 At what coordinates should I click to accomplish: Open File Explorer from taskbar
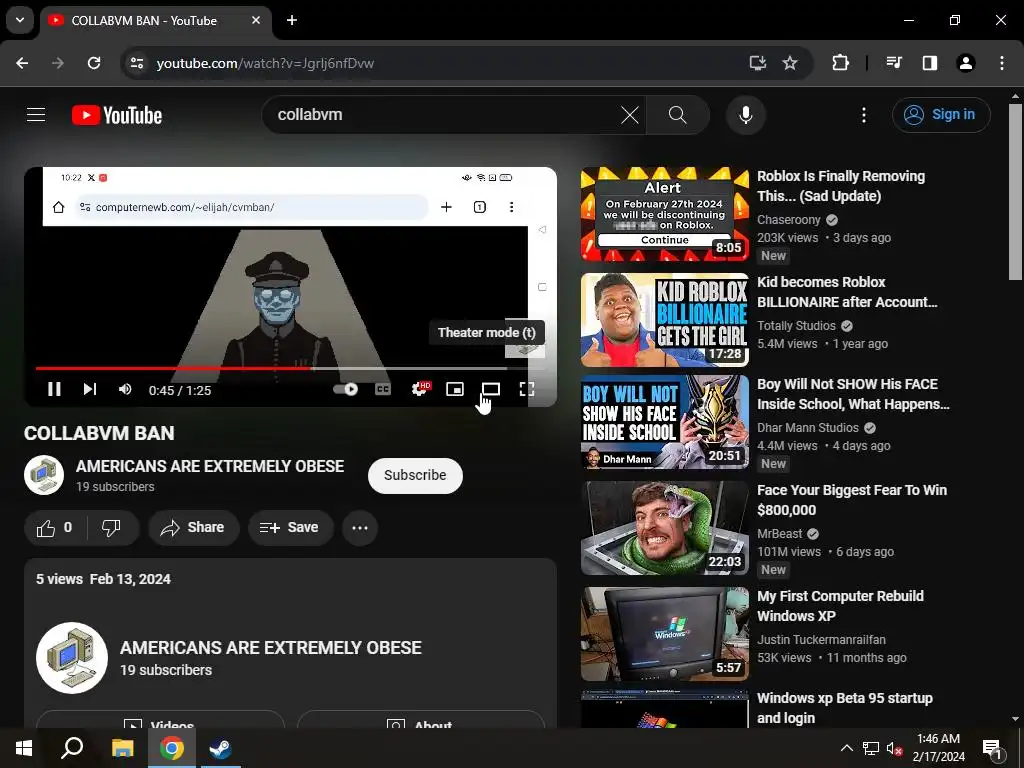(x=122, y=748)
